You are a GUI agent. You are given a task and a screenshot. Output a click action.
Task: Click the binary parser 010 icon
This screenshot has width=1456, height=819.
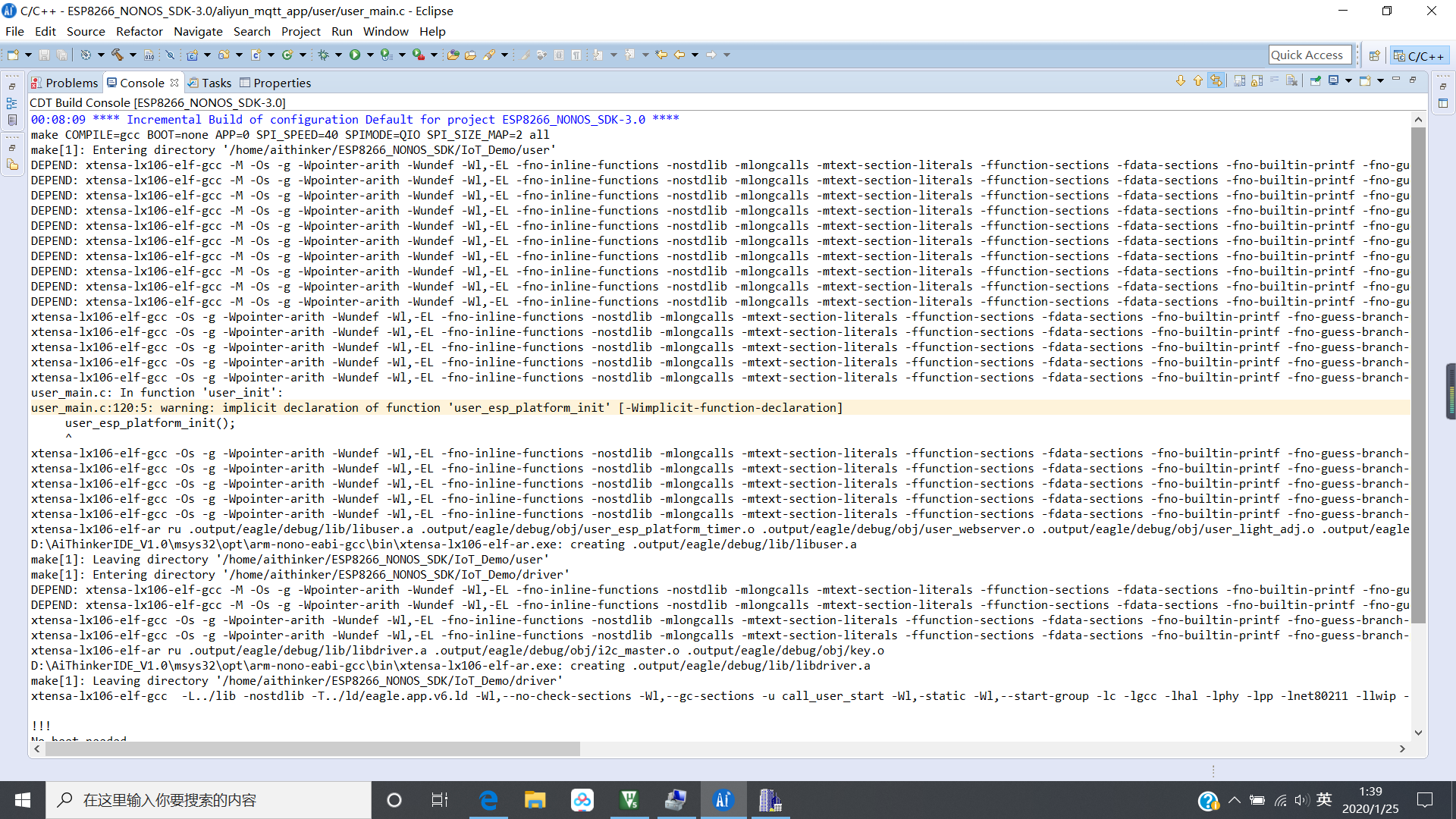(x=149, y=55)
